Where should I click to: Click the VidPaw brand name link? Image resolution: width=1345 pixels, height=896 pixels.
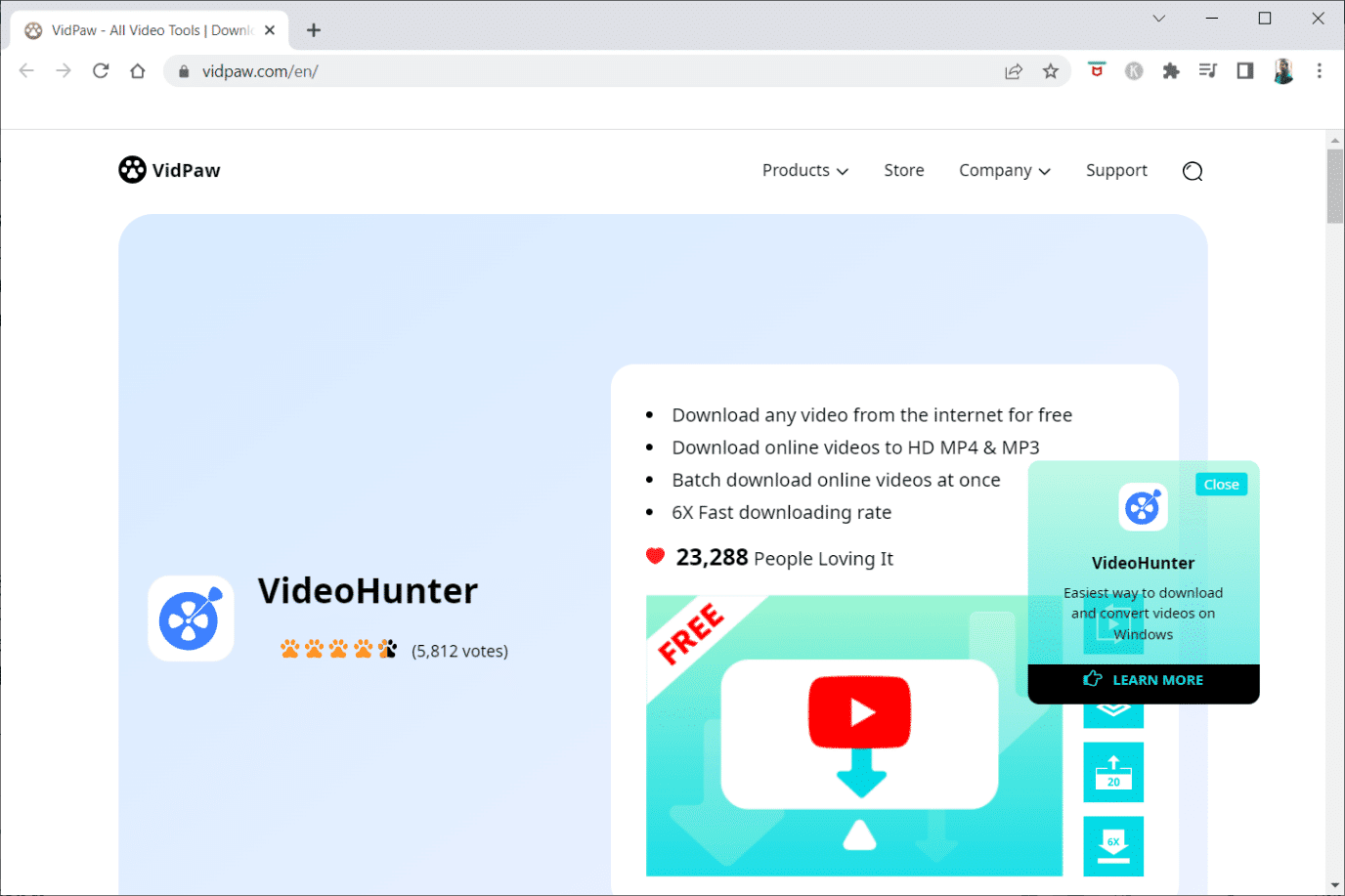(186, 170)
